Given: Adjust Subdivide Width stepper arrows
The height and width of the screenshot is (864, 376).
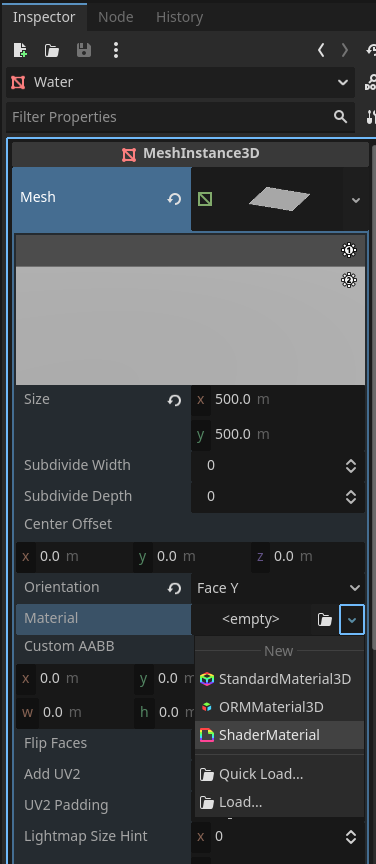Looking at the screenshot, I should point(351,466).
